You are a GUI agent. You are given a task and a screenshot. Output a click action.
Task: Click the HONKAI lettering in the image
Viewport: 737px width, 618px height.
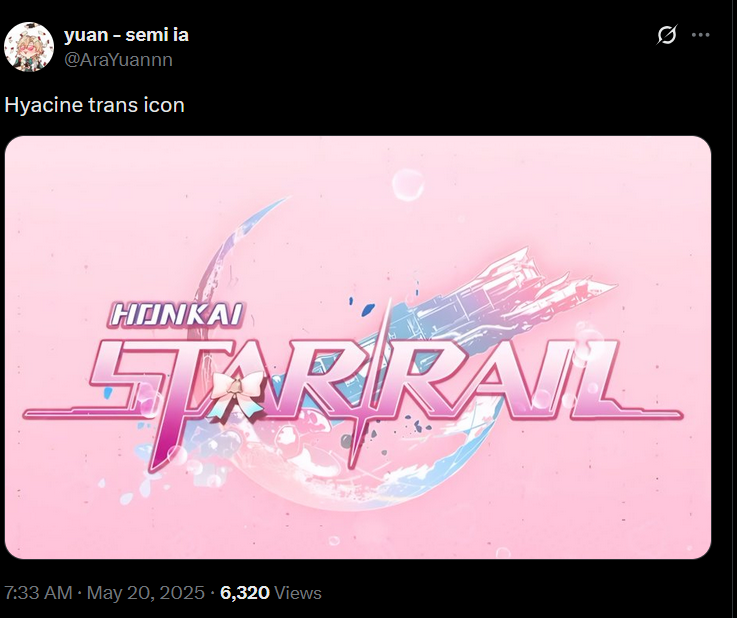coord(177,315)
